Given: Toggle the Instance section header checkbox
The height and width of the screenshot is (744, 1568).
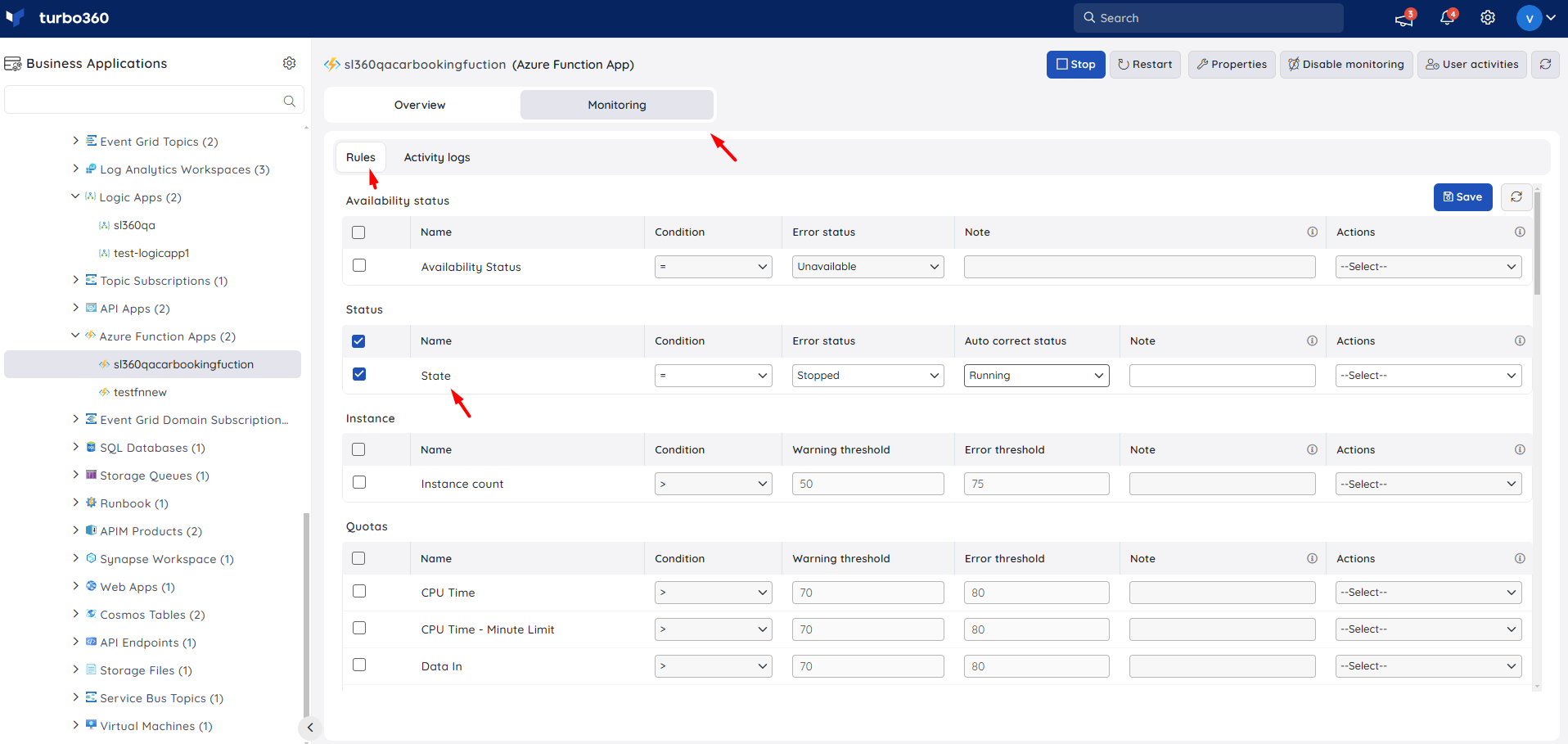Looking at the screenshot, I should 358,449.
